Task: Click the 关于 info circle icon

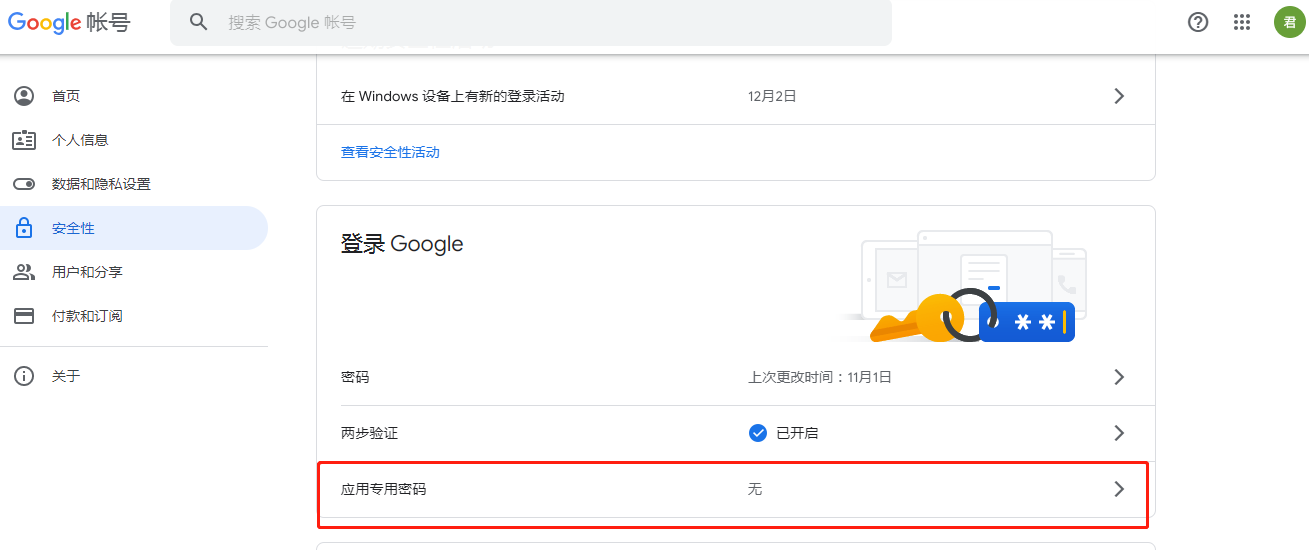Action: (x=24, y=376)
